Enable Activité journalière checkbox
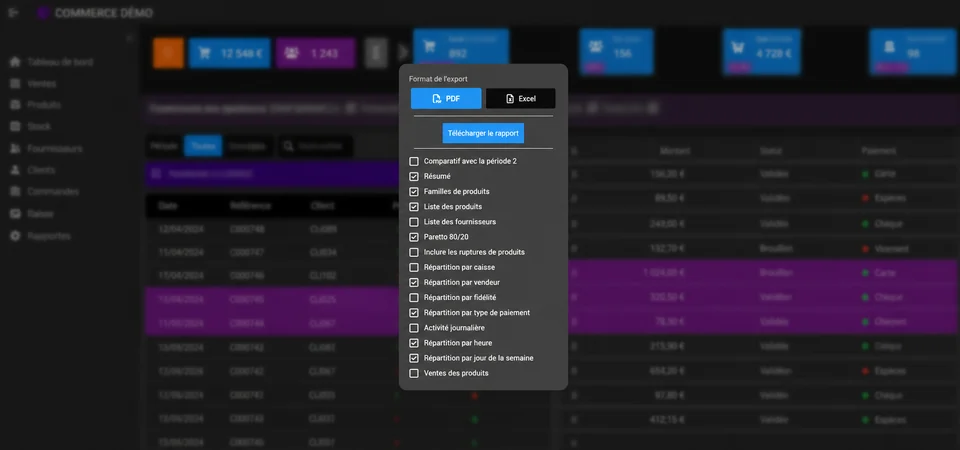Image resolution: width=960 pixels, height=450 pixels. [414, 328]
